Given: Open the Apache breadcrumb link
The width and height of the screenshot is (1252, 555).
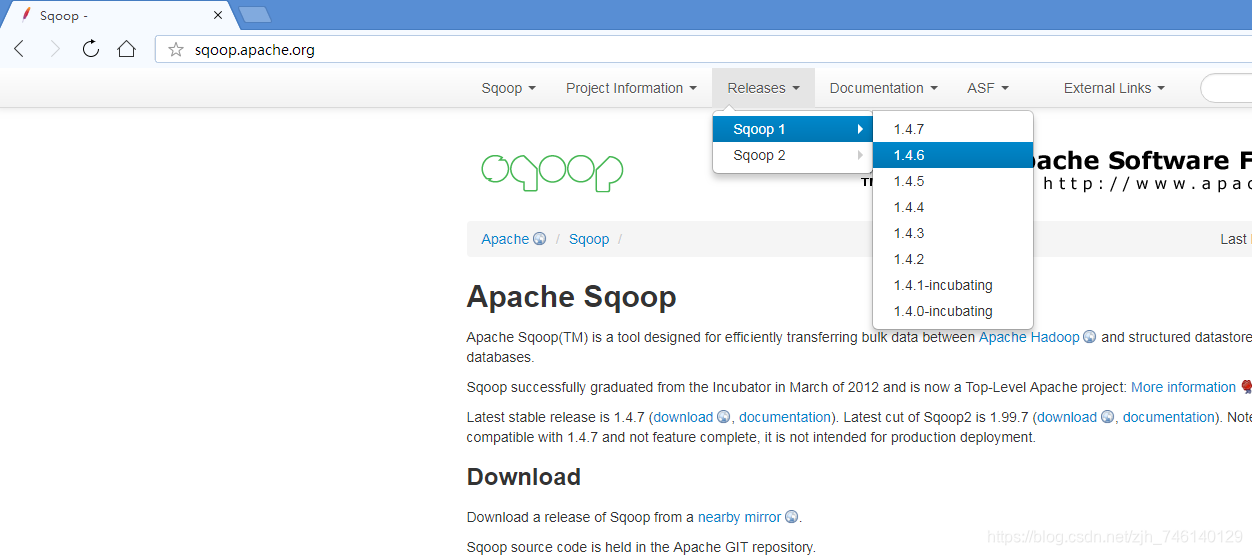Looking at the screenshot, I should (x=505, y=239).
